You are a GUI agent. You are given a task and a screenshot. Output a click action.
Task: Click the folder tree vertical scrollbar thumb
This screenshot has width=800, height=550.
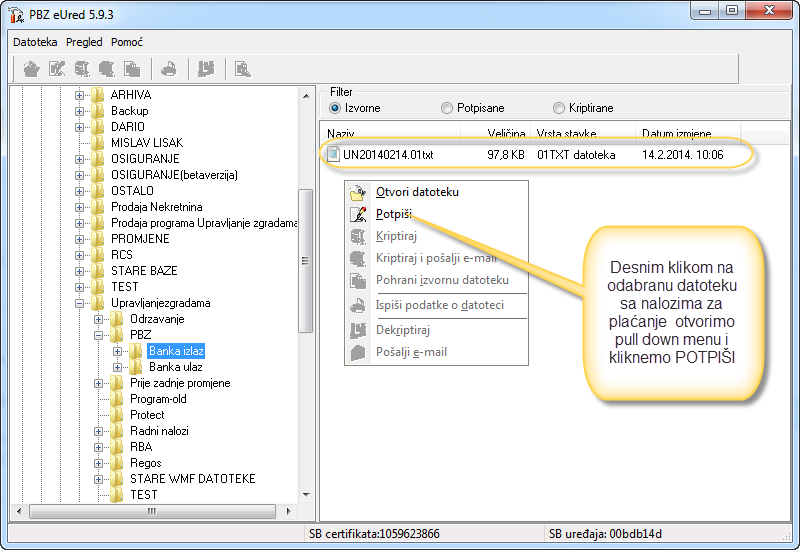pos(306,261)
